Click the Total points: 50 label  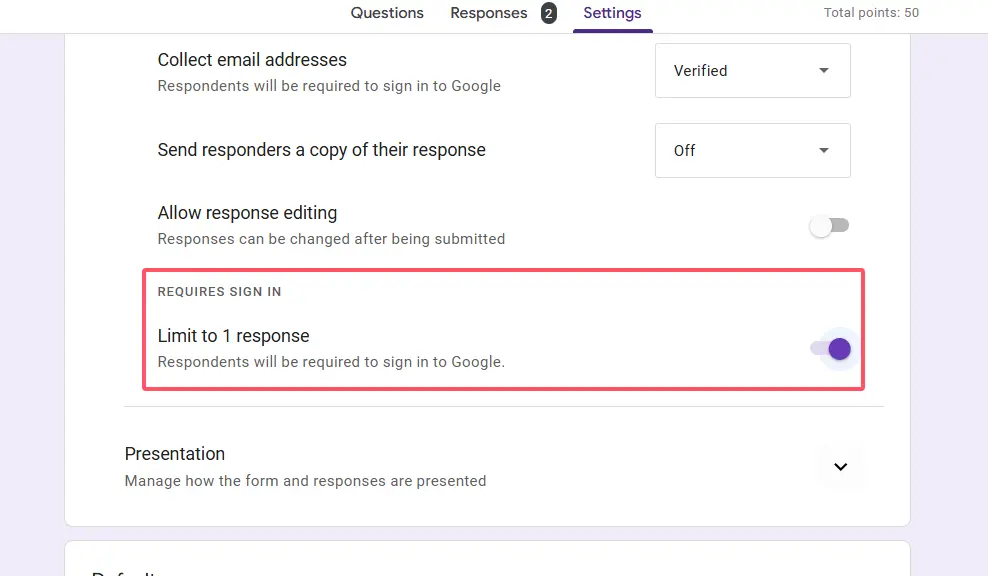point(870,13)
